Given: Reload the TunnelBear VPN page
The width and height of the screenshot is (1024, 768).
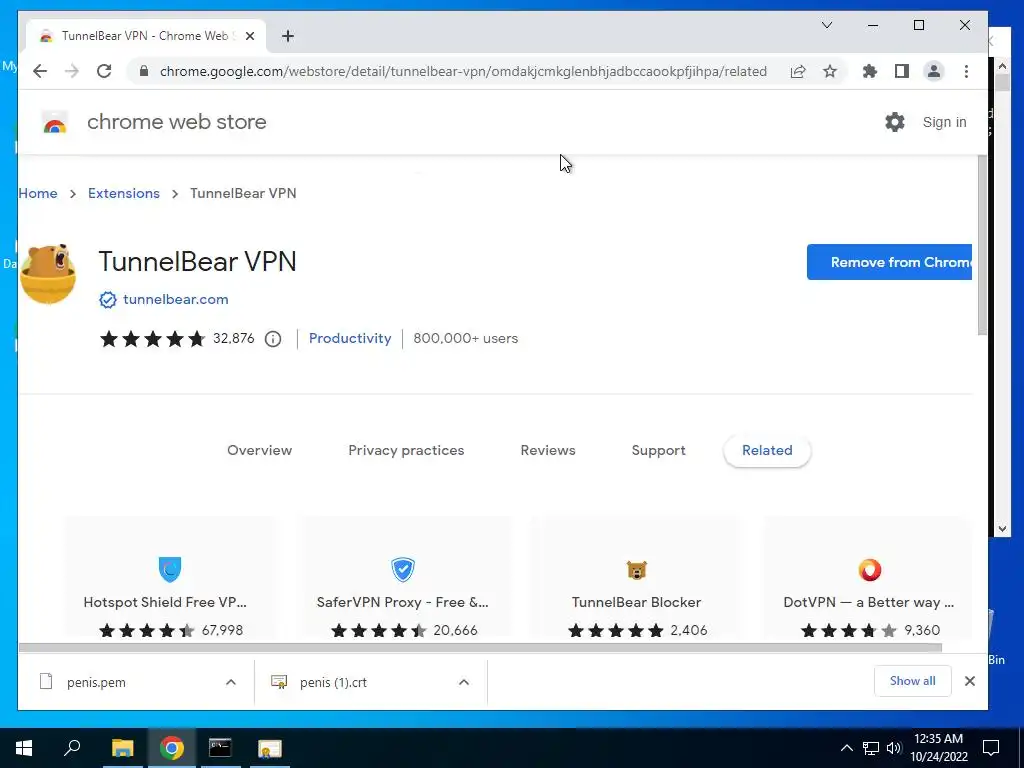Looking at the screenshot, I should click(104, 71).
